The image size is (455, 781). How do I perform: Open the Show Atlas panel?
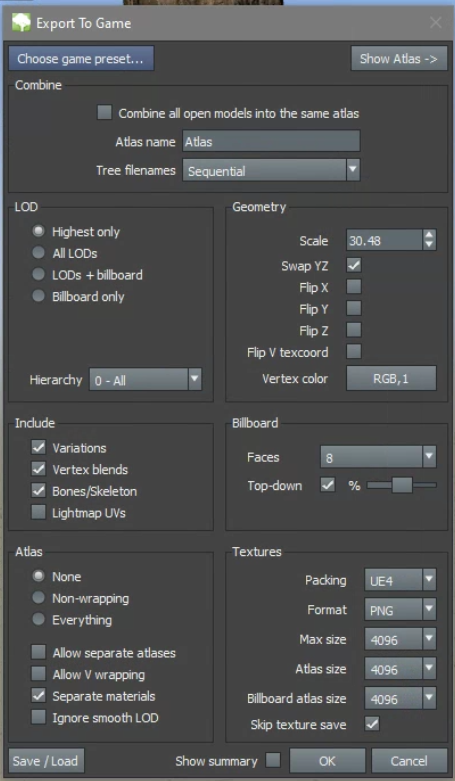(x=399, y=59)
